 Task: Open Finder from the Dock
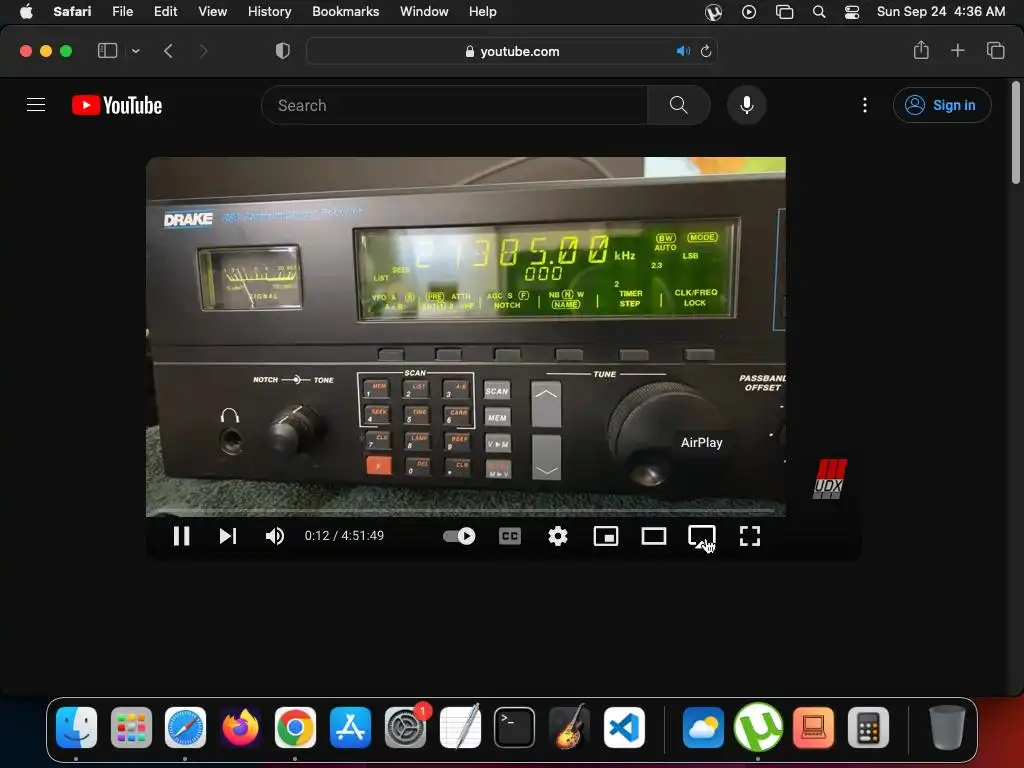(76, 727)
